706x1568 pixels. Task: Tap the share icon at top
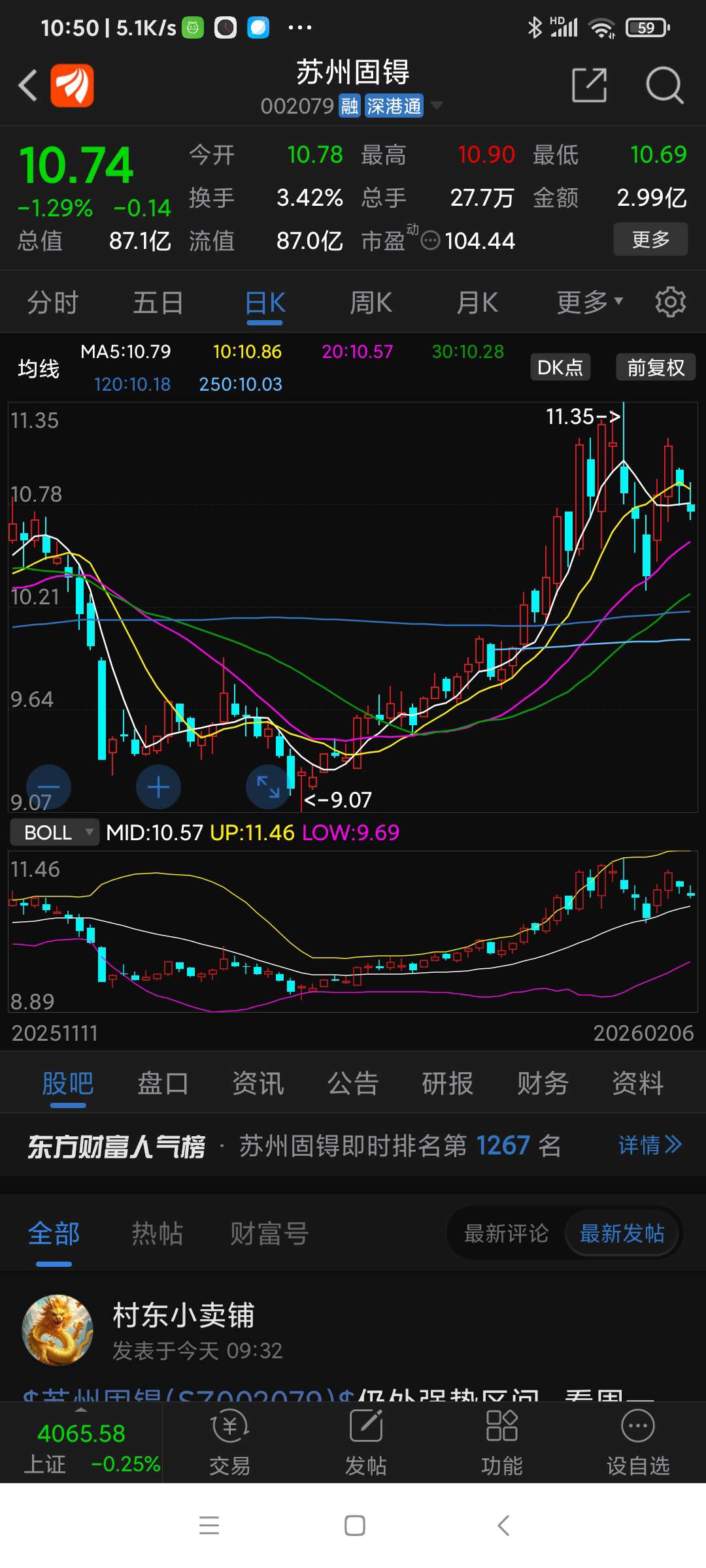click(x=590, y=85)
